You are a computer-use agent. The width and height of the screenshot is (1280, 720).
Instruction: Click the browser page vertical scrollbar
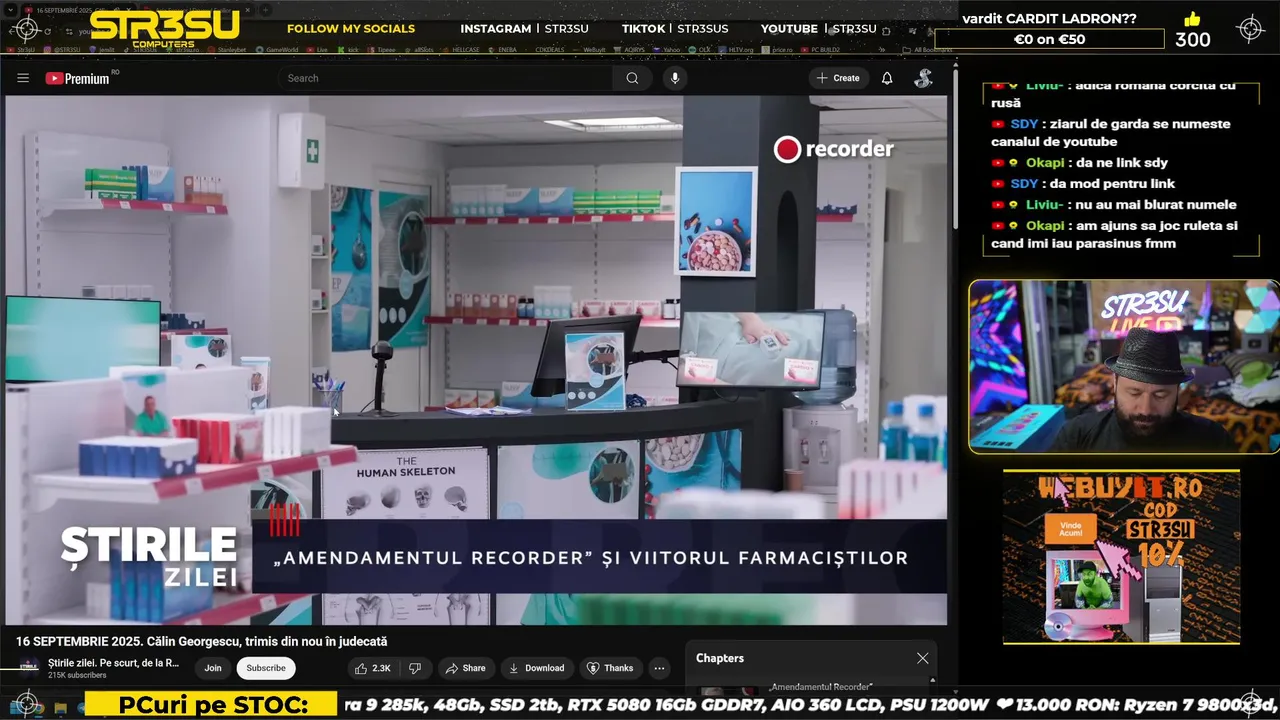click(x=955, y=150)
